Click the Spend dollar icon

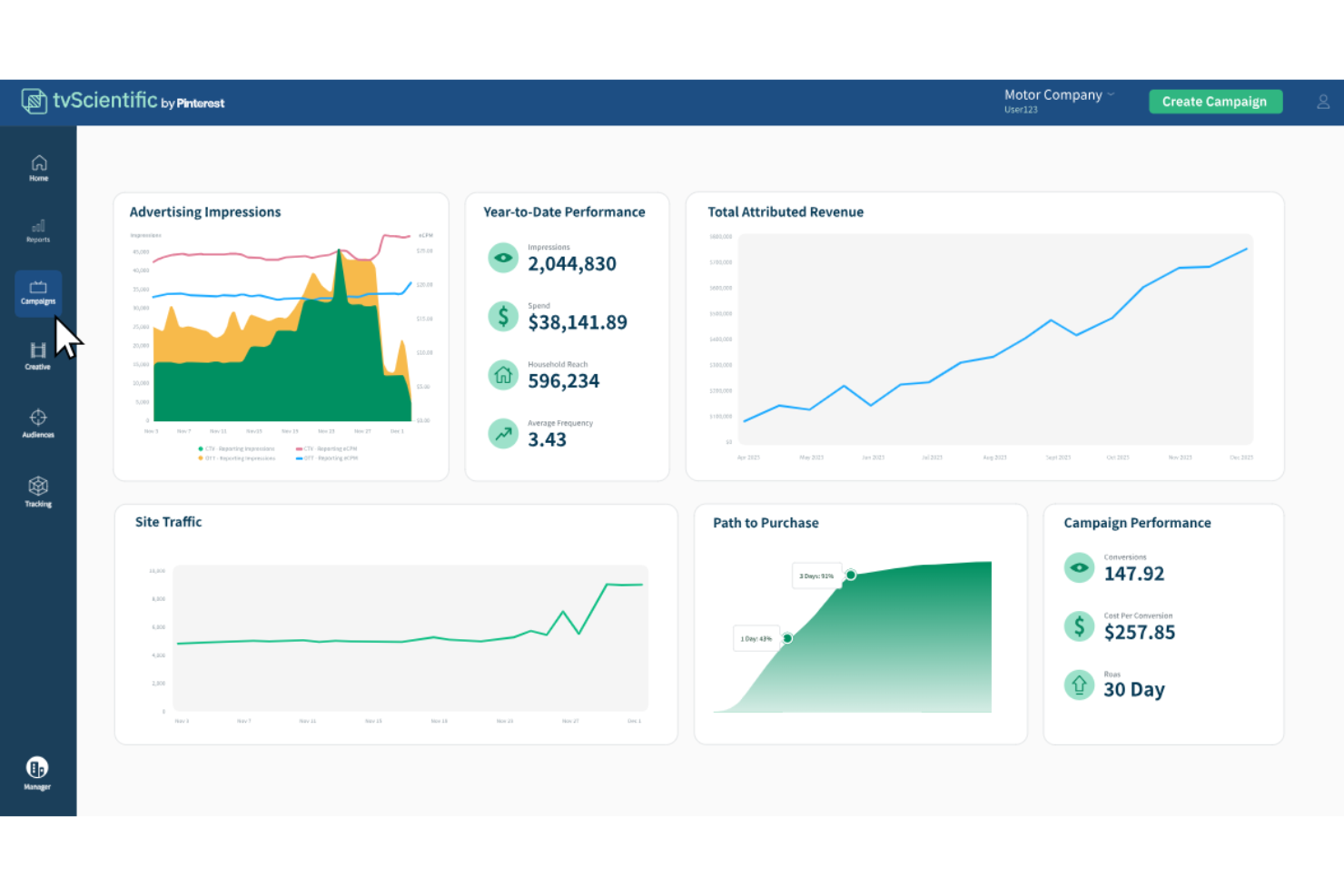(503, 316)
